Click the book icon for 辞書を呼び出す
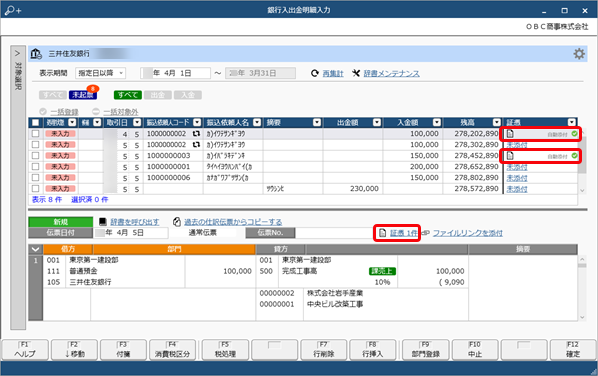The image size is (598, 376). tap(103, 222)
